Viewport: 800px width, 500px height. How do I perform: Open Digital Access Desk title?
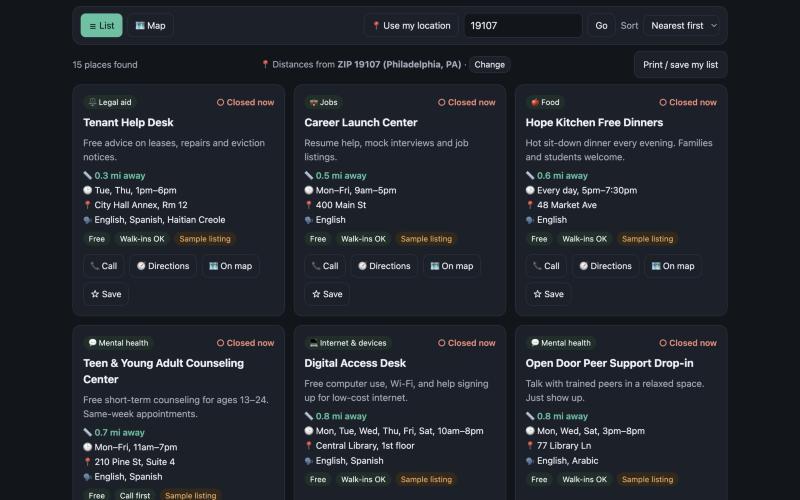(x=355, y=363)
